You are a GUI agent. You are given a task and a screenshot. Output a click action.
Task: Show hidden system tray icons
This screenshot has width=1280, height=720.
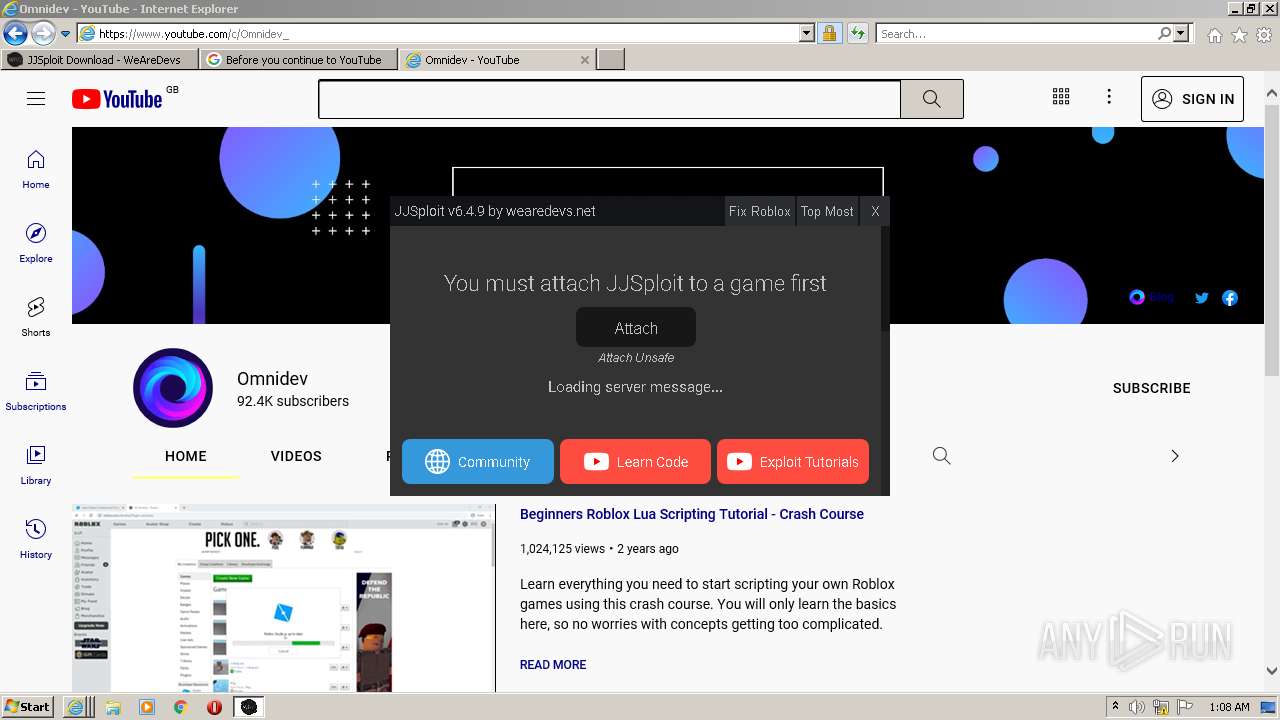[x=1114, y=707]
